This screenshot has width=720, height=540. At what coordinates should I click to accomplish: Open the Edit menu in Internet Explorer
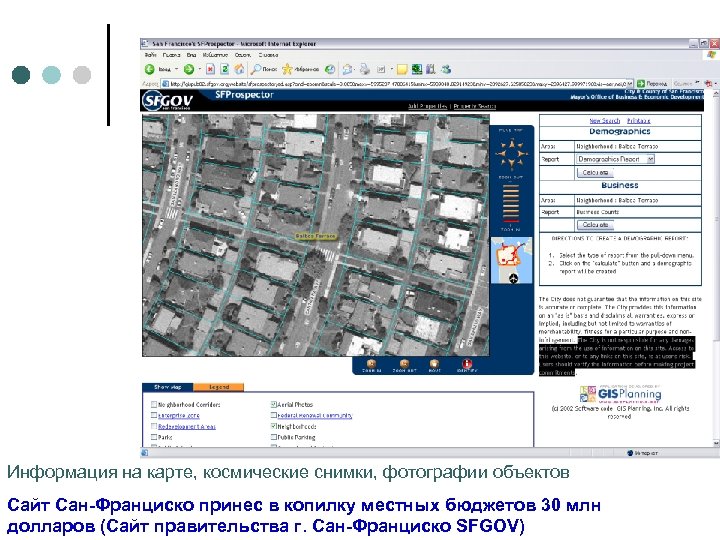tap(171, 55)
